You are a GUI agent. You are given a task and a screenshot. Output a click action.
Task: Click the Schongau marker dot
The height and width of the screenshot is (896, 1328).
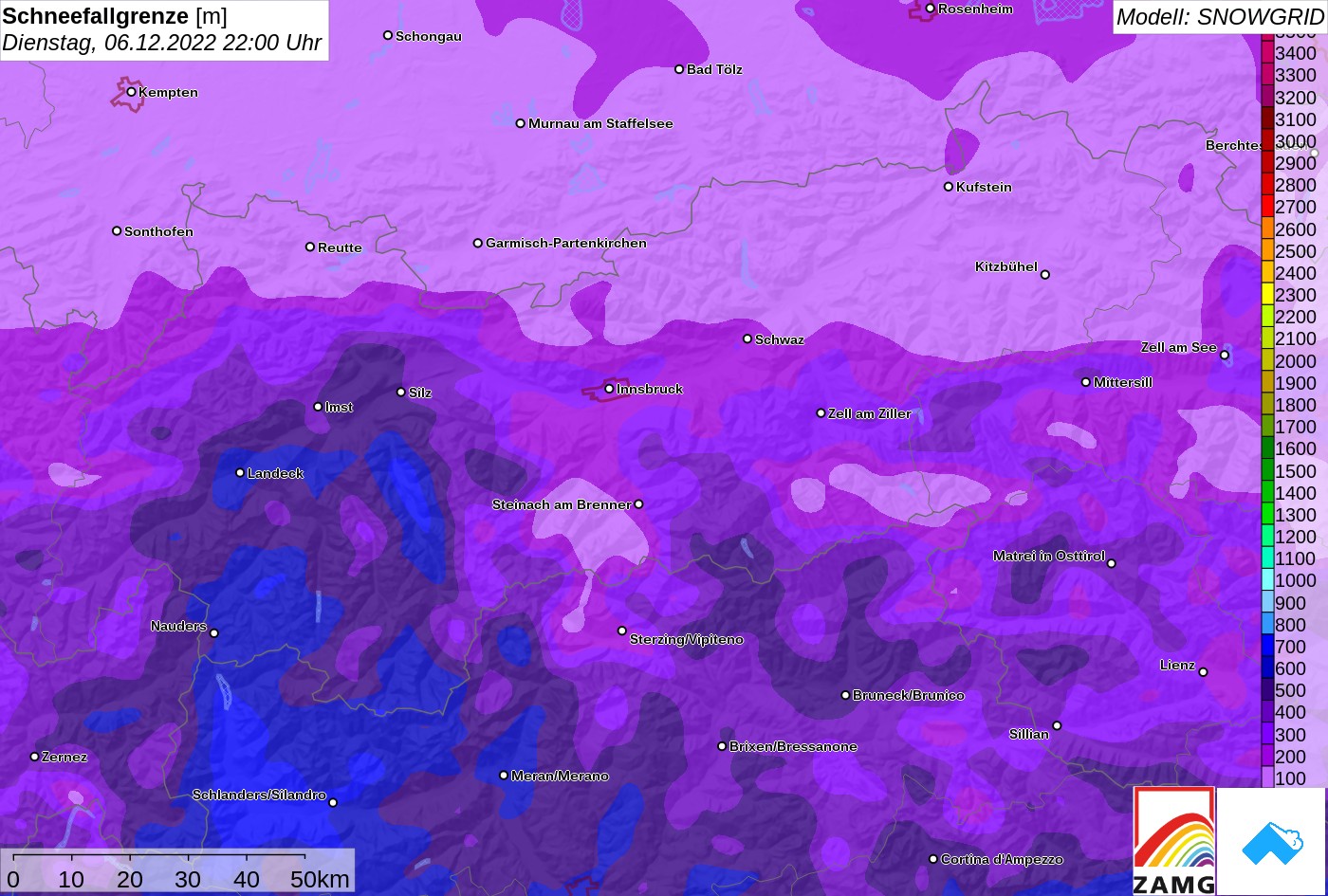click(388, 35)
